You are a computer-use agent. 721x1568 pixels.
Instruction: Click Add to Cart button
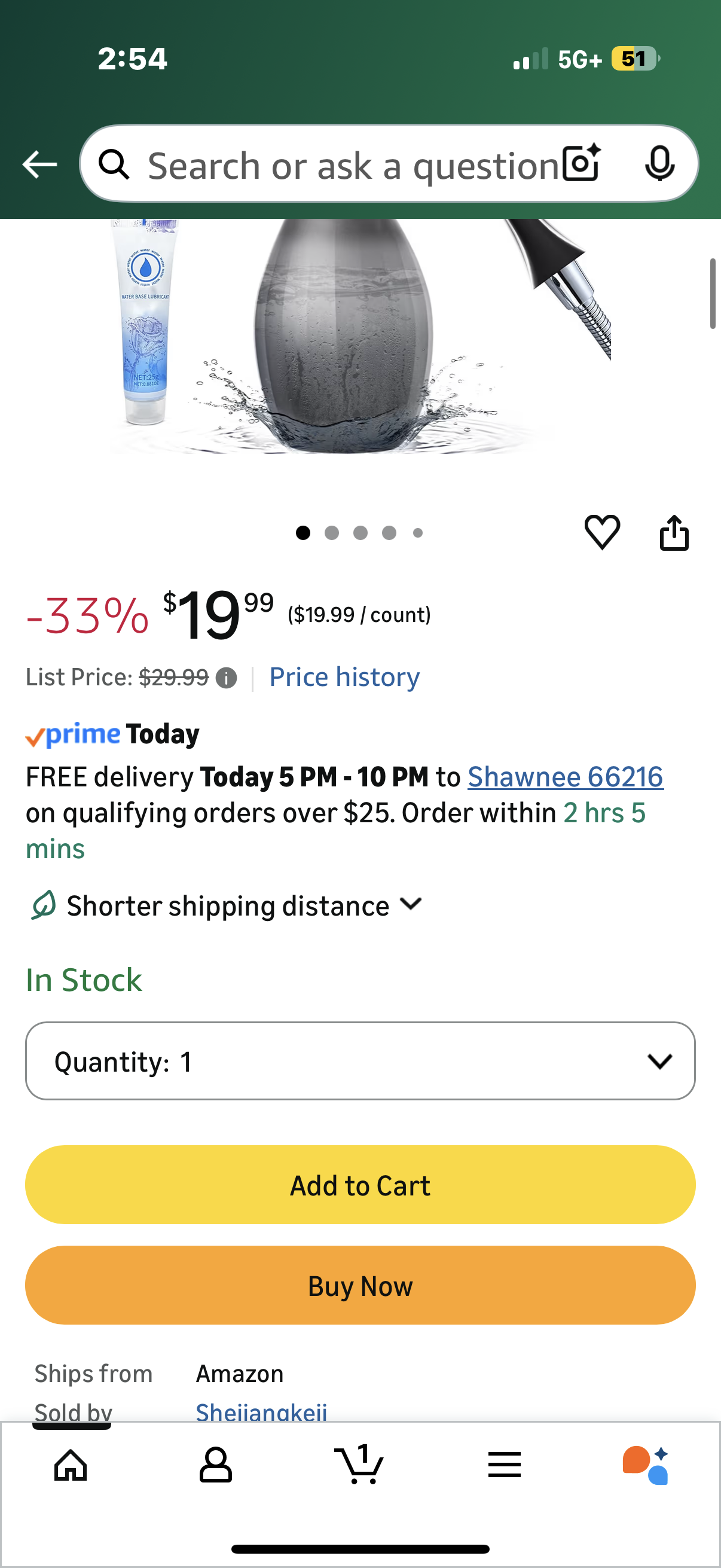[x=360, y=1185]
